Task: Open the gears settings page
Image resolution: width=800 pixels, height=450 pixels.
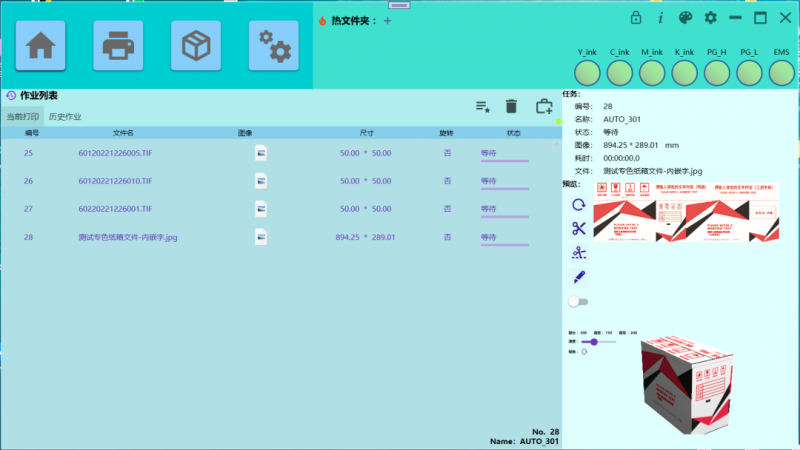Action: [273, 46]
